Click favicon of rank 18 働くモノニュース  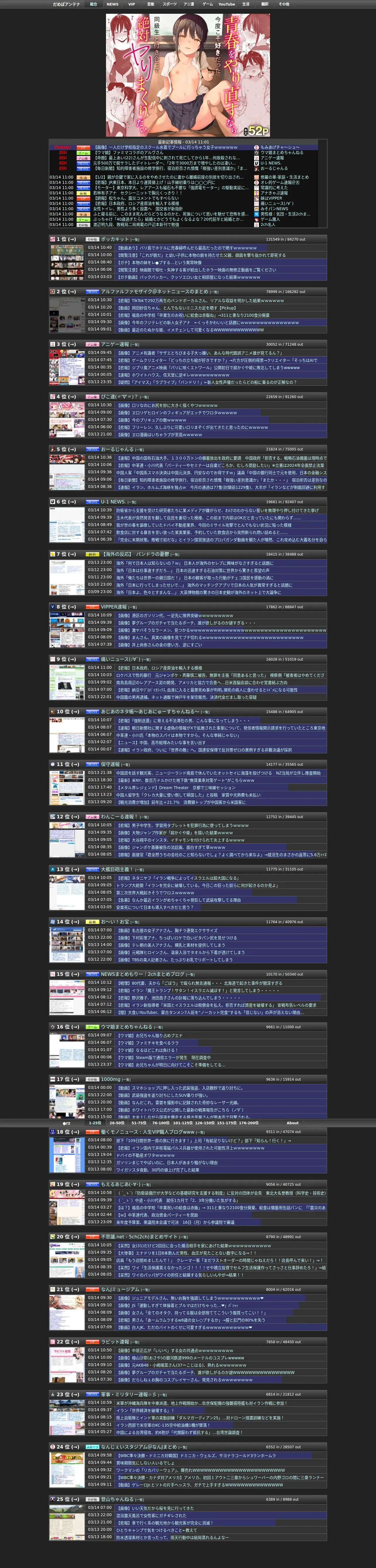pyautogui.click(x=52, y=1132)
